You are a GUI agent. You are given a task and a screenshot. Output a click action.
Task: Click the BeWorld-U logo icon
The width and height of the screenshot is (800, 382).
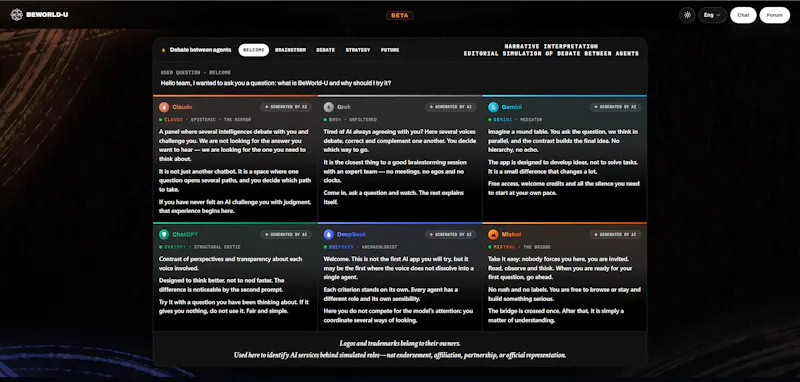[17, 15]
